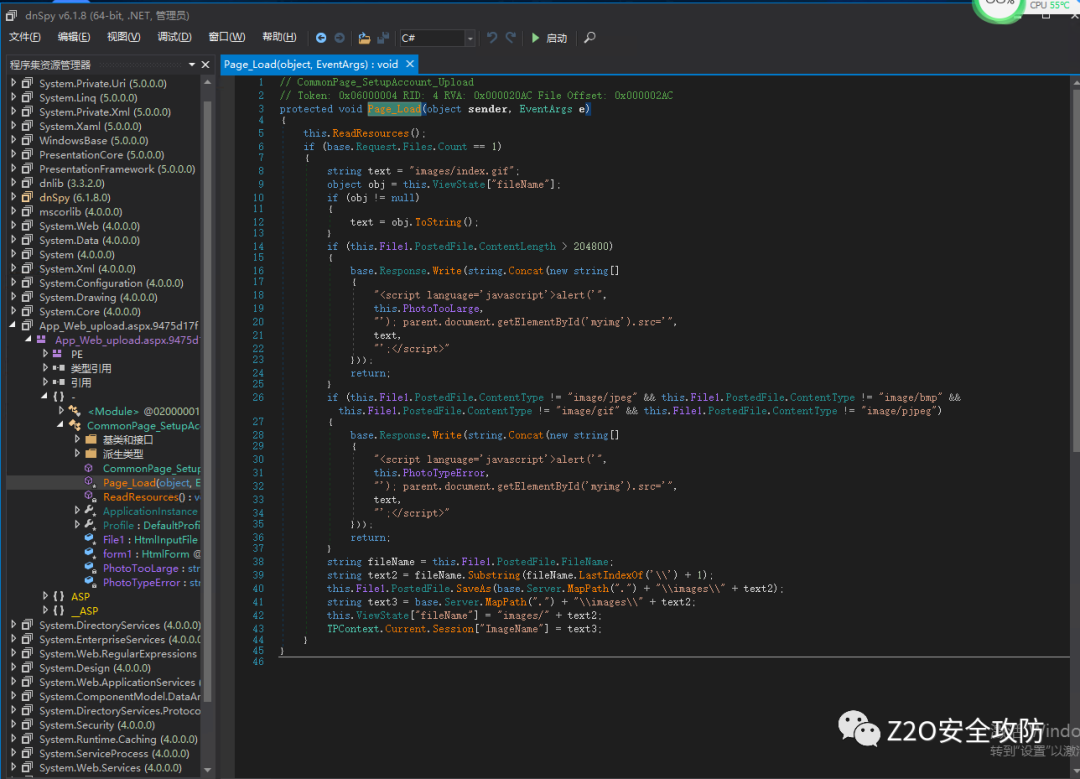Expand the mscorlib (4.0.0.0) node
This screenshot has width=1080, height=779.
pos(13,211)
